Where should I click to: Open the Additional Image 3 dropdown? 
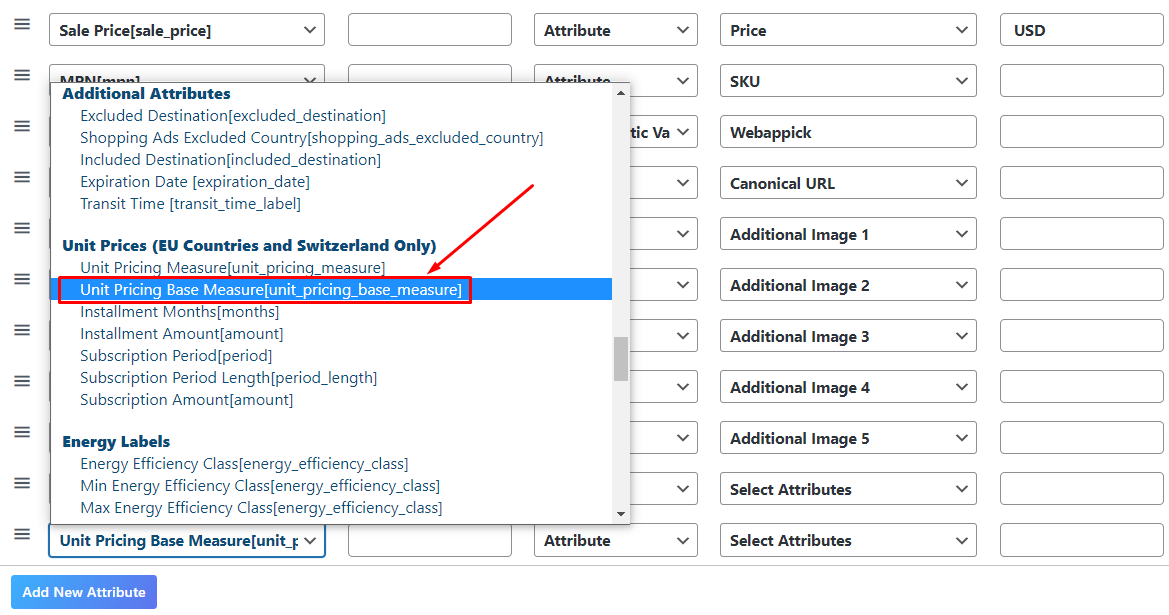pyautogui.click(x=847, y=336)
